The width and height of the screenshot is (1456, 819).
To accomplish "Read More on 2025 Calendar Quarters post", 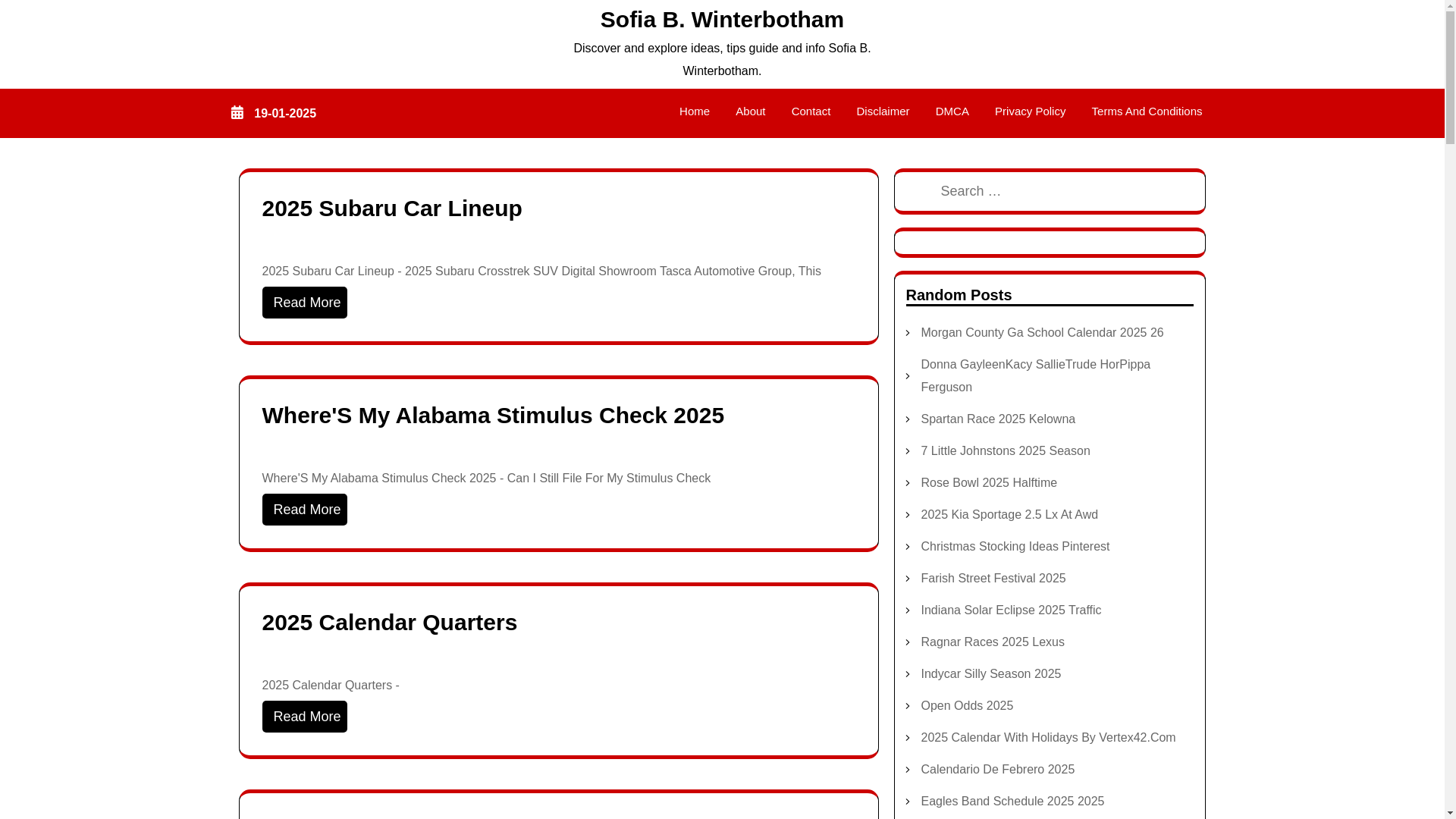I will coord(305,717).
